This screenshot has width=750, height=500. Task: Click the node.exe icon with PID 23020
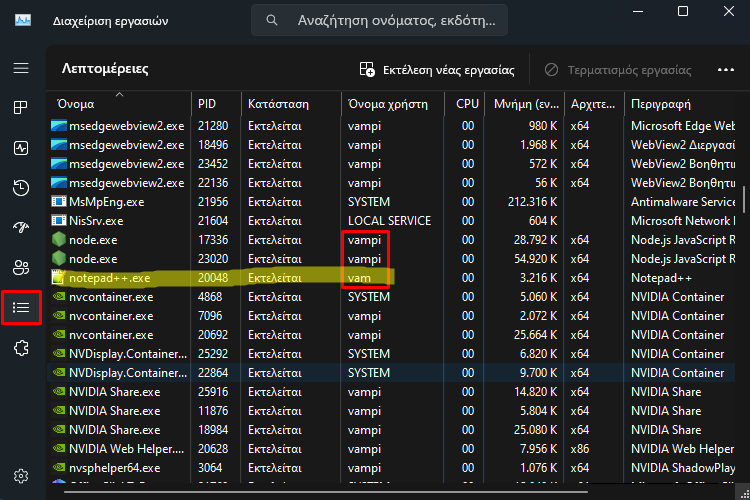[58, 258]
